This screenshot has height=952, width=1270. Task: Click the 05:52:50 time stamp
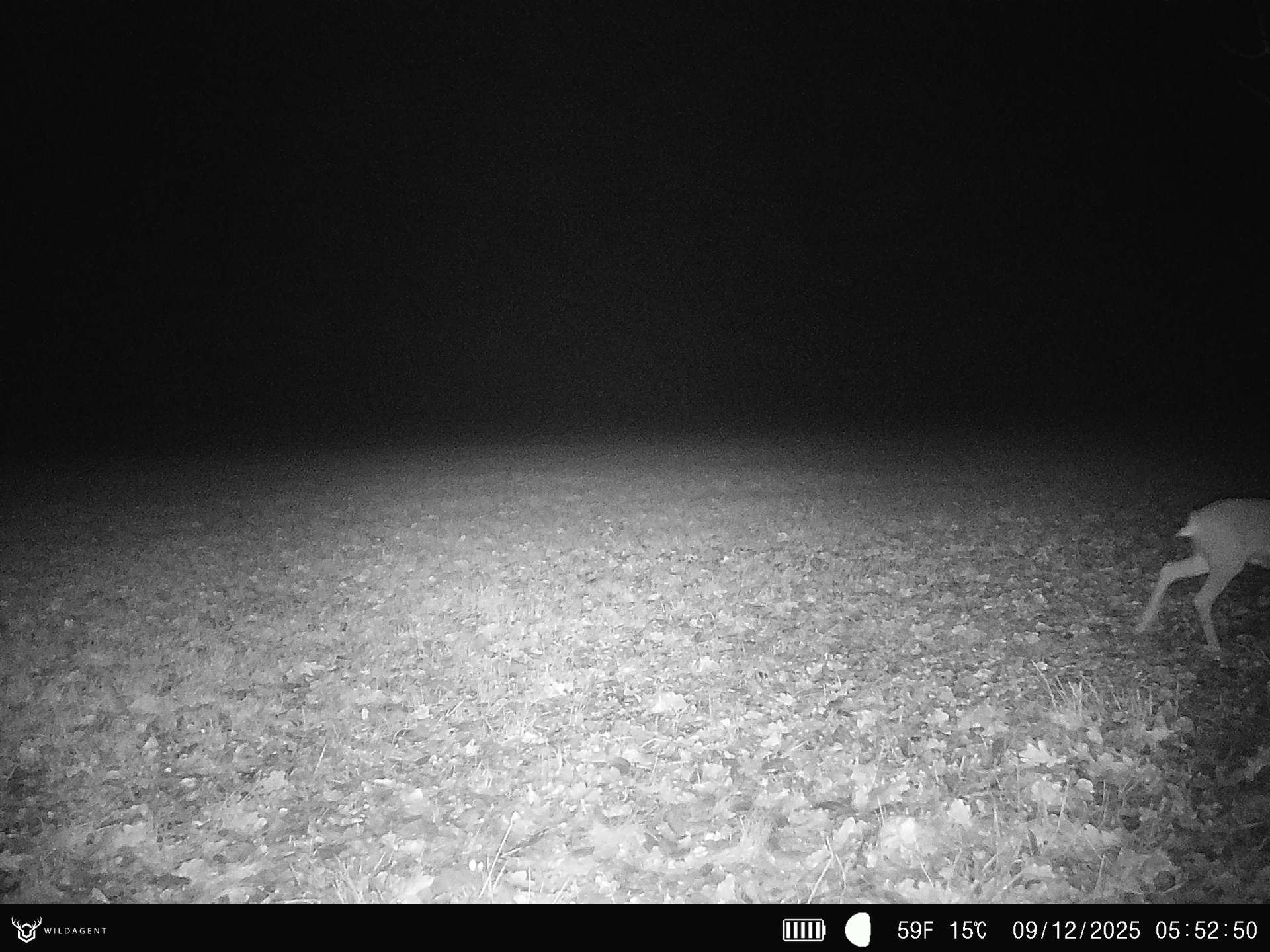1206,930
